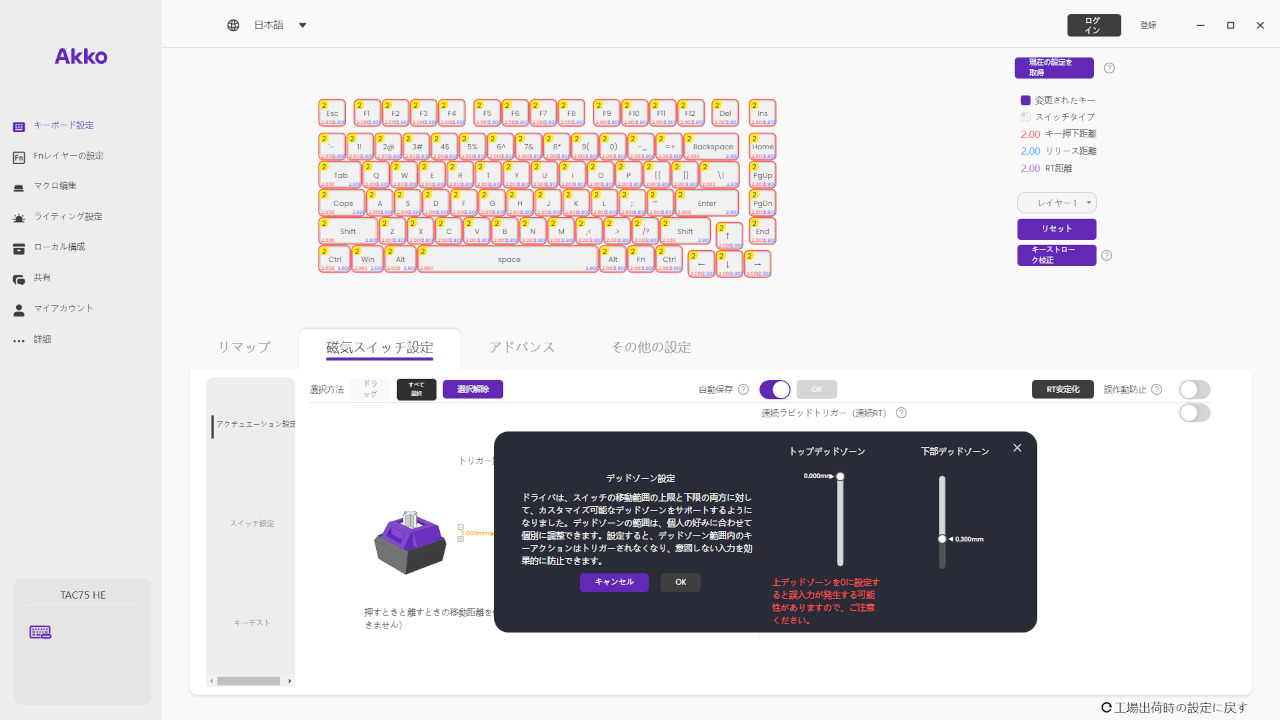Screen dimensions: 1280x720
Task: Open マクロ編集 in the sidebar
Action: click(x=55, y=186)
